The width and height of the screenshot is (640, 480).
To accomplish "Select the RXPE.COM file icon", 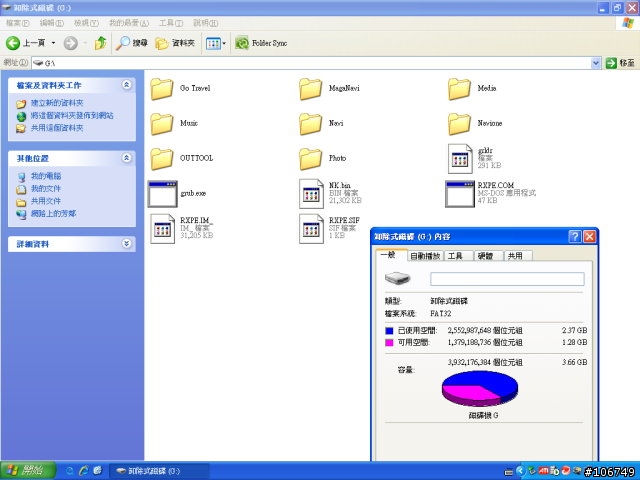I will pos(460,194).
